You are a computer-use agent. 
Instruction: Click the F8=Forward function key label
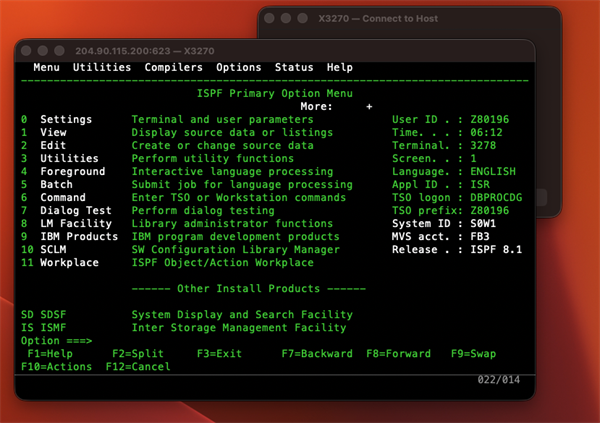398,354
